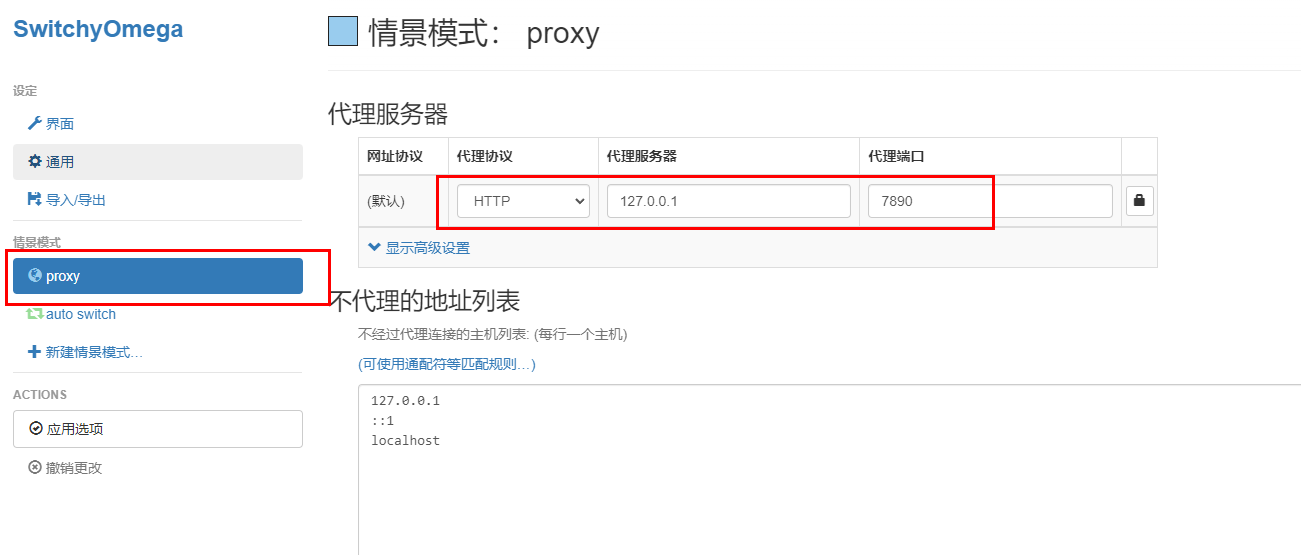This screenshot has width=1301, height=555.
Task: Click the lock icon next to proxy port
Action: [1139, 201]
